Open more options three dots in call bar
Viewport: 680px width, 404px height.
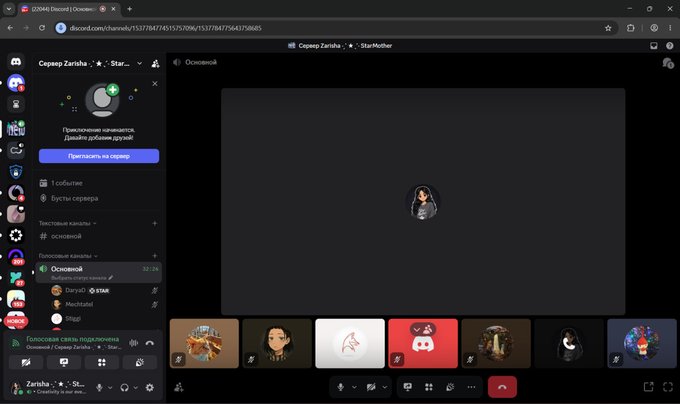471,387
